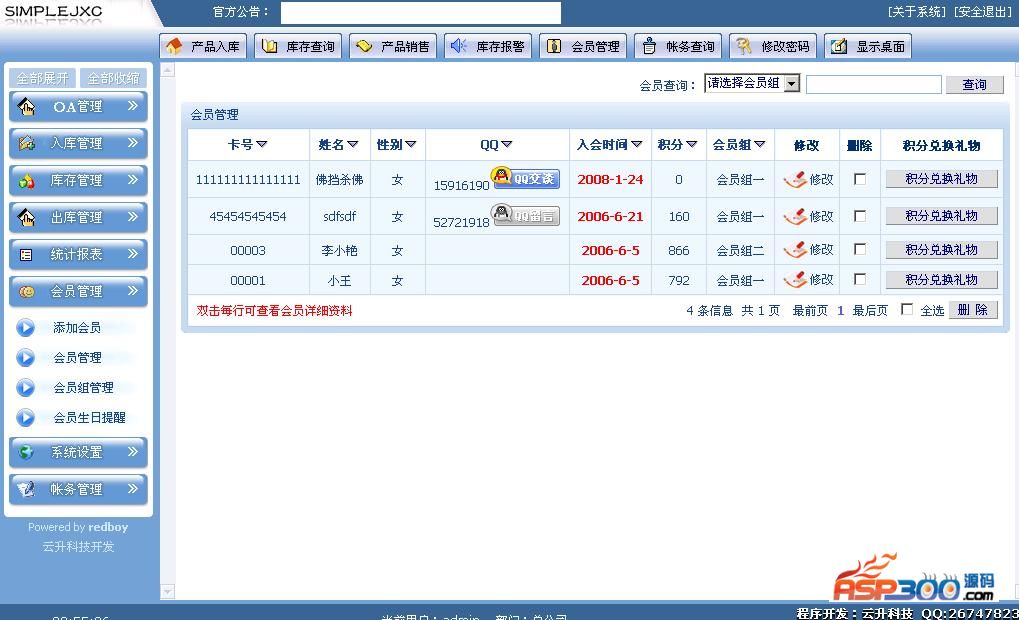Sort by QQ column arrow

[x=507, y=144]
